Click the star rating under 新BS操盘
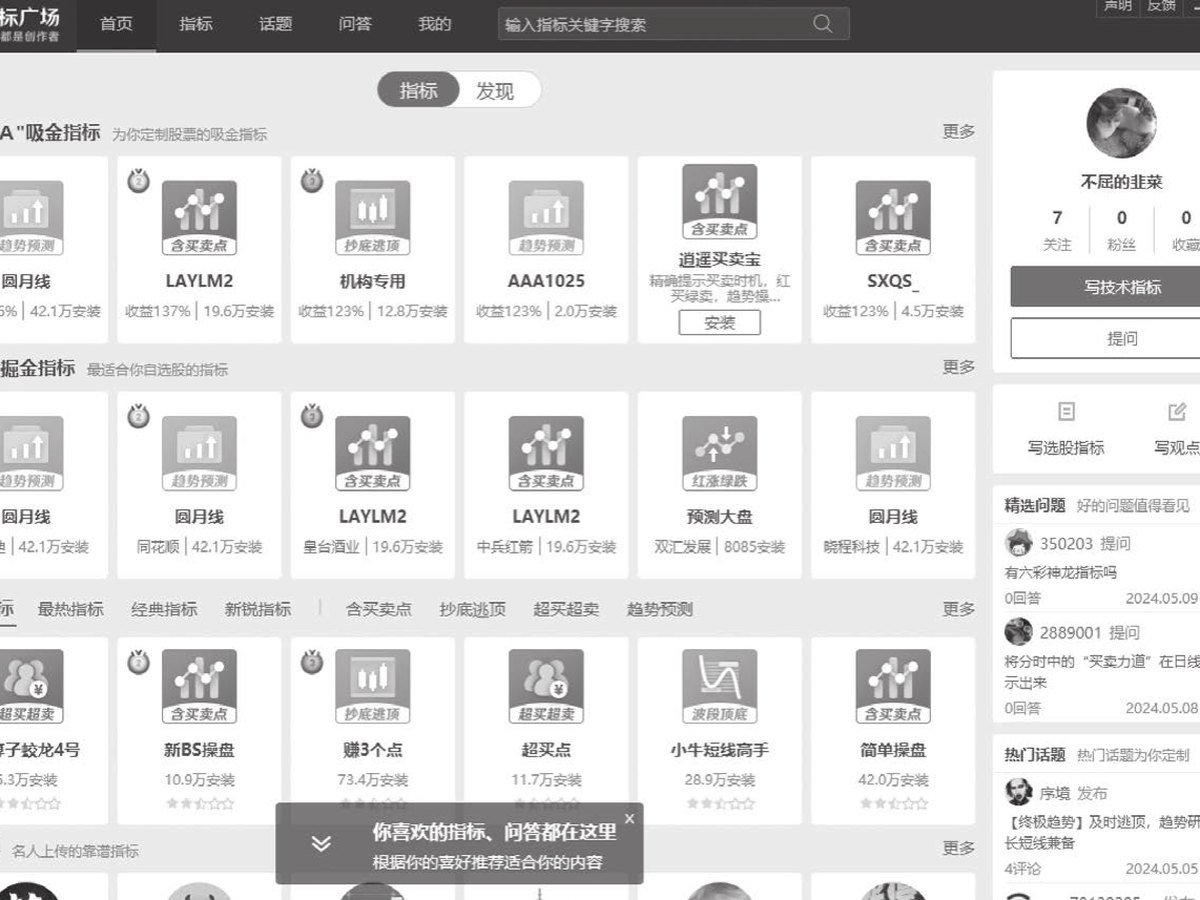1200x900 pixels. (x=199, y=803)
